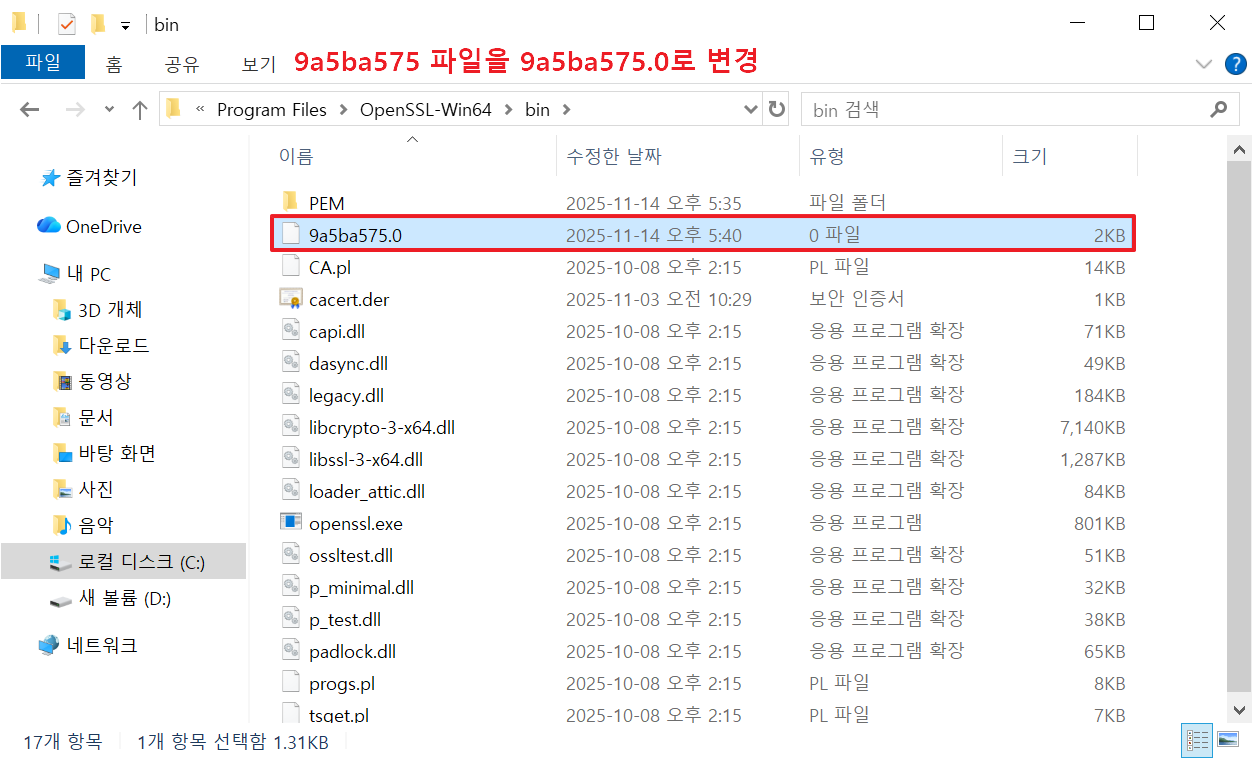This screenshot has height=759, width=1253.
Task: Select the openssl.exe application icon
Action: [x=291, y=523]
